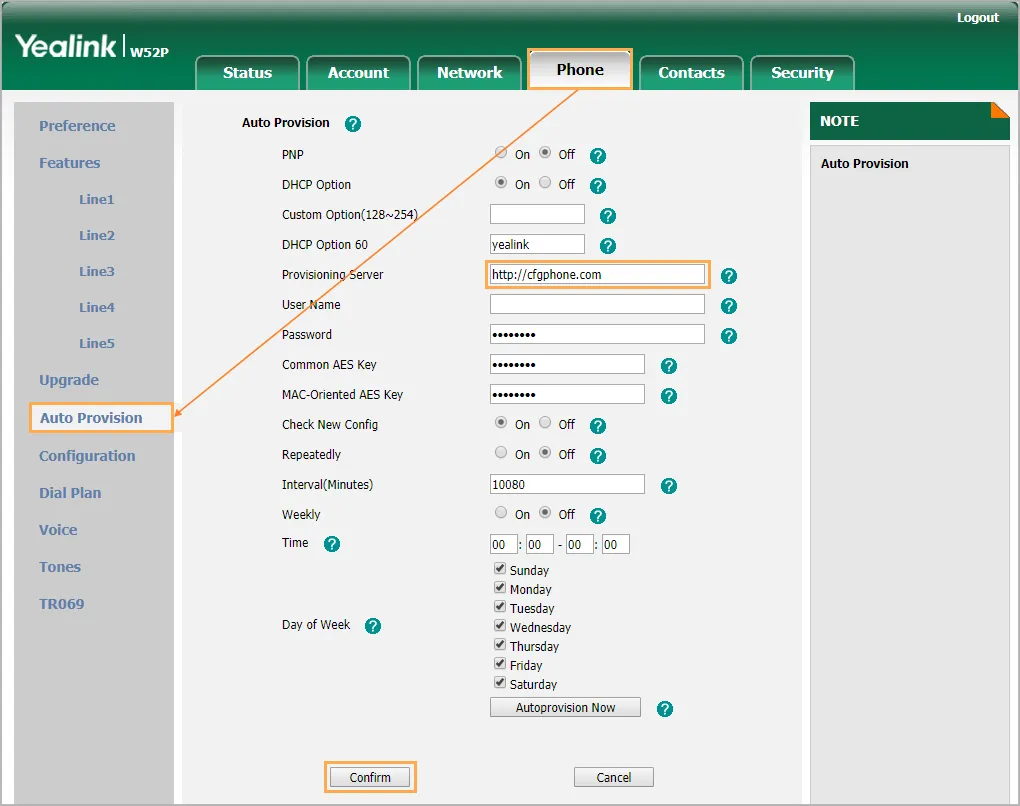Open help icon beside Auto Provision heading

[x=353, y=124]
